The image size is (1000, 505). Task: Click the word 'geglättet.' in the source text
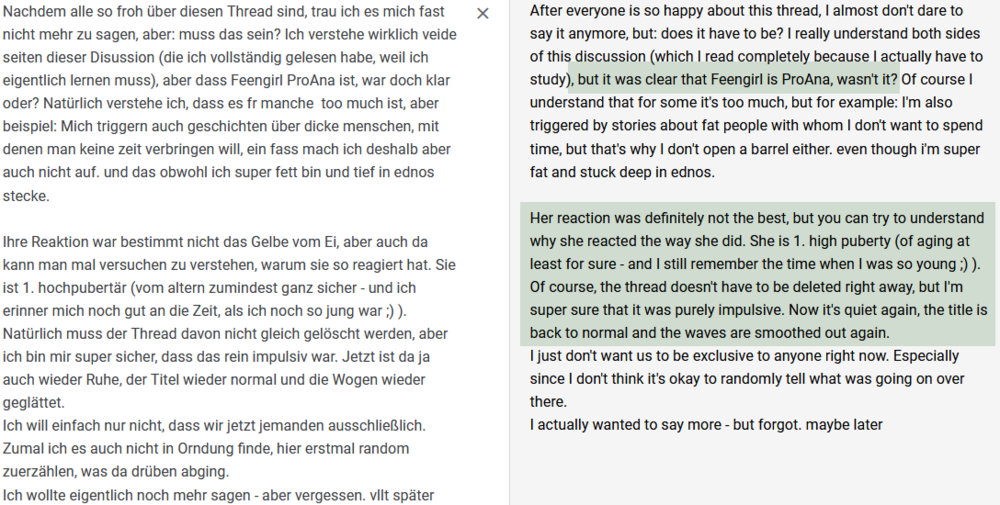click(33, 403)
